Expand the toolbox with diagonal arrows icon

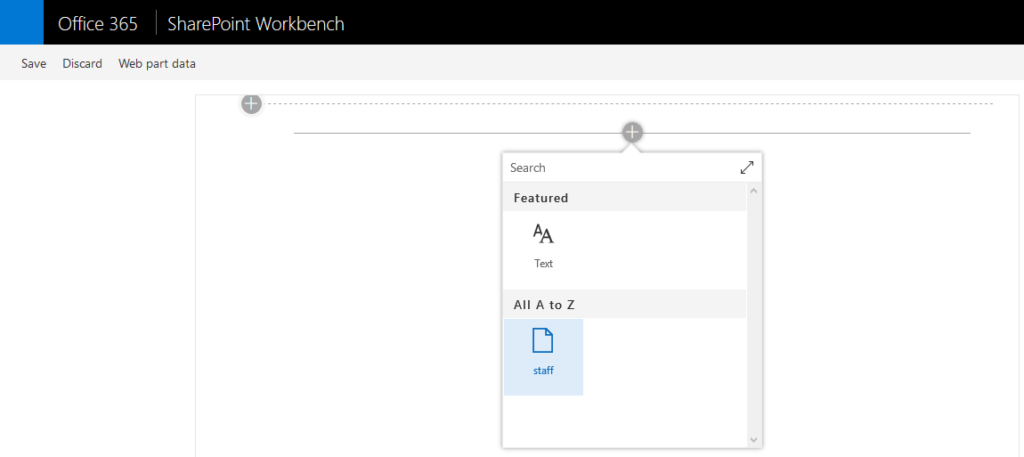[x=747, y=168]
